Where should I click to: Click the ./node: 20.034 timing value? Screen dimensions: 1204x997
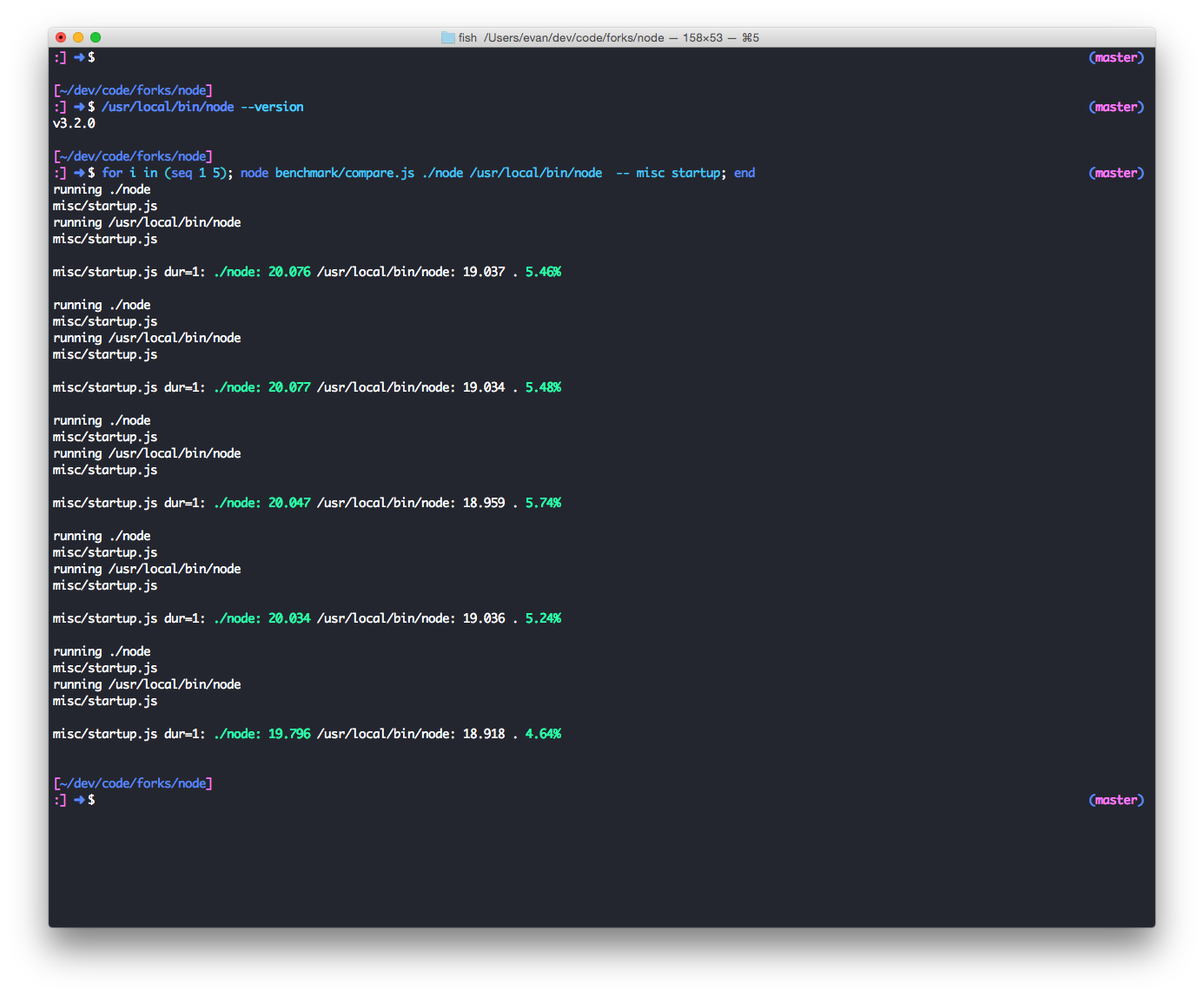[x=262, y=618]
